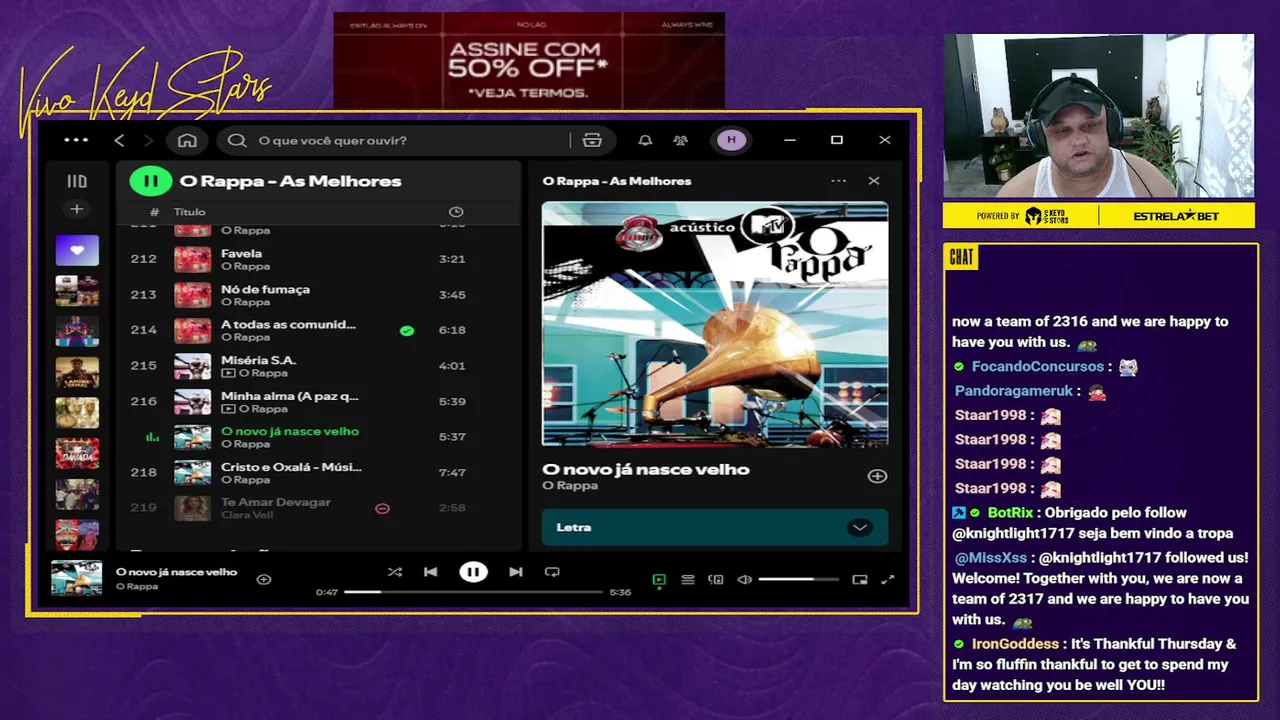Viewport: 1280px width, 720px height.
Task: Open the Friend Activity icon
Action: pos(681,140)
